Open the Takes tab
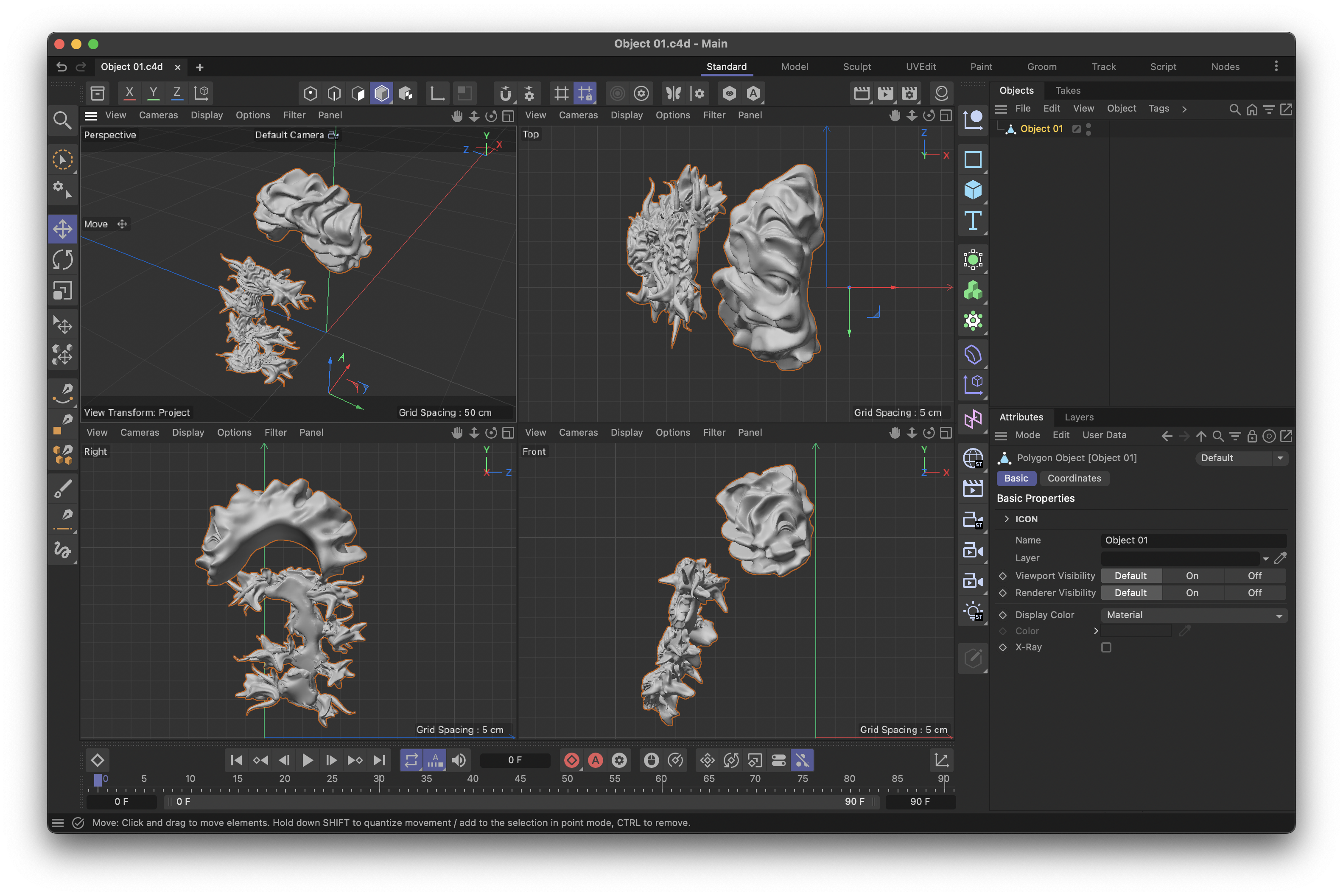This screenshot has width=1343, height=896. (1068, 90)
